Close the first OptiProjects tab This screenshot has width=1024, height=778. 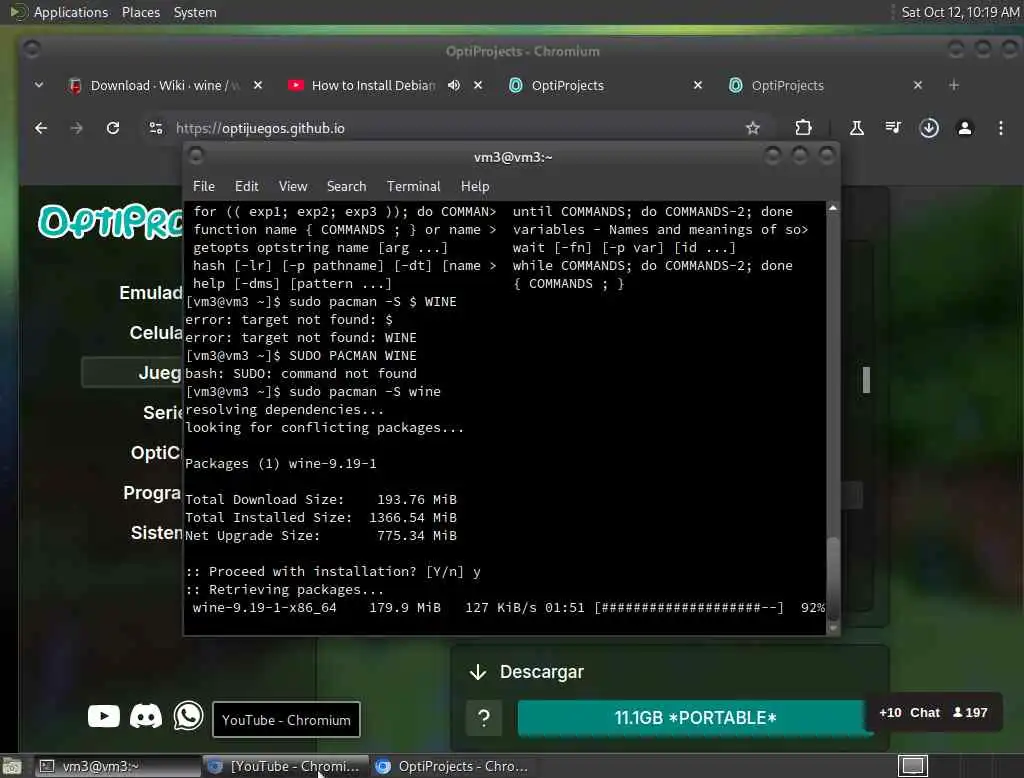[697, 86]
